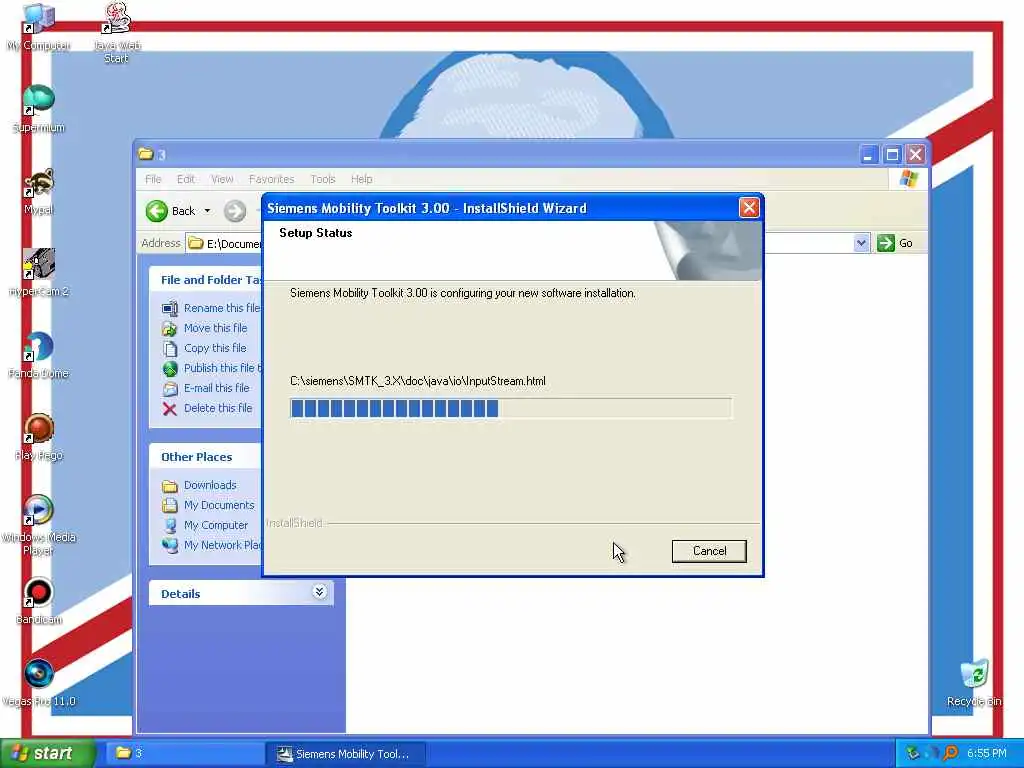The width and height of the screenshot is (1024, 768).
Task: Open the View menu in Explorer
Action: pyautogui.click(x=222, y=179)
